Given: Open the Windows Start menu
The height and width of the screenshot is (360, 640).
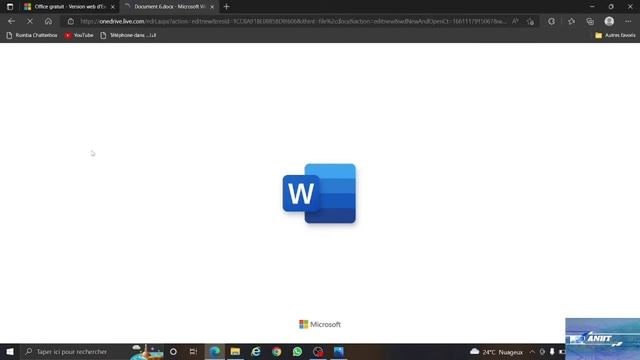Looking at the screenshot, I should [x=10, y=351].
